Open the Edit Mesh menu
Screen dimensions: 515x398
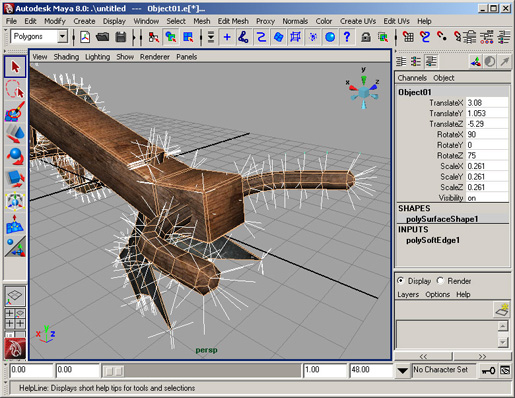(x=233, y=21)
